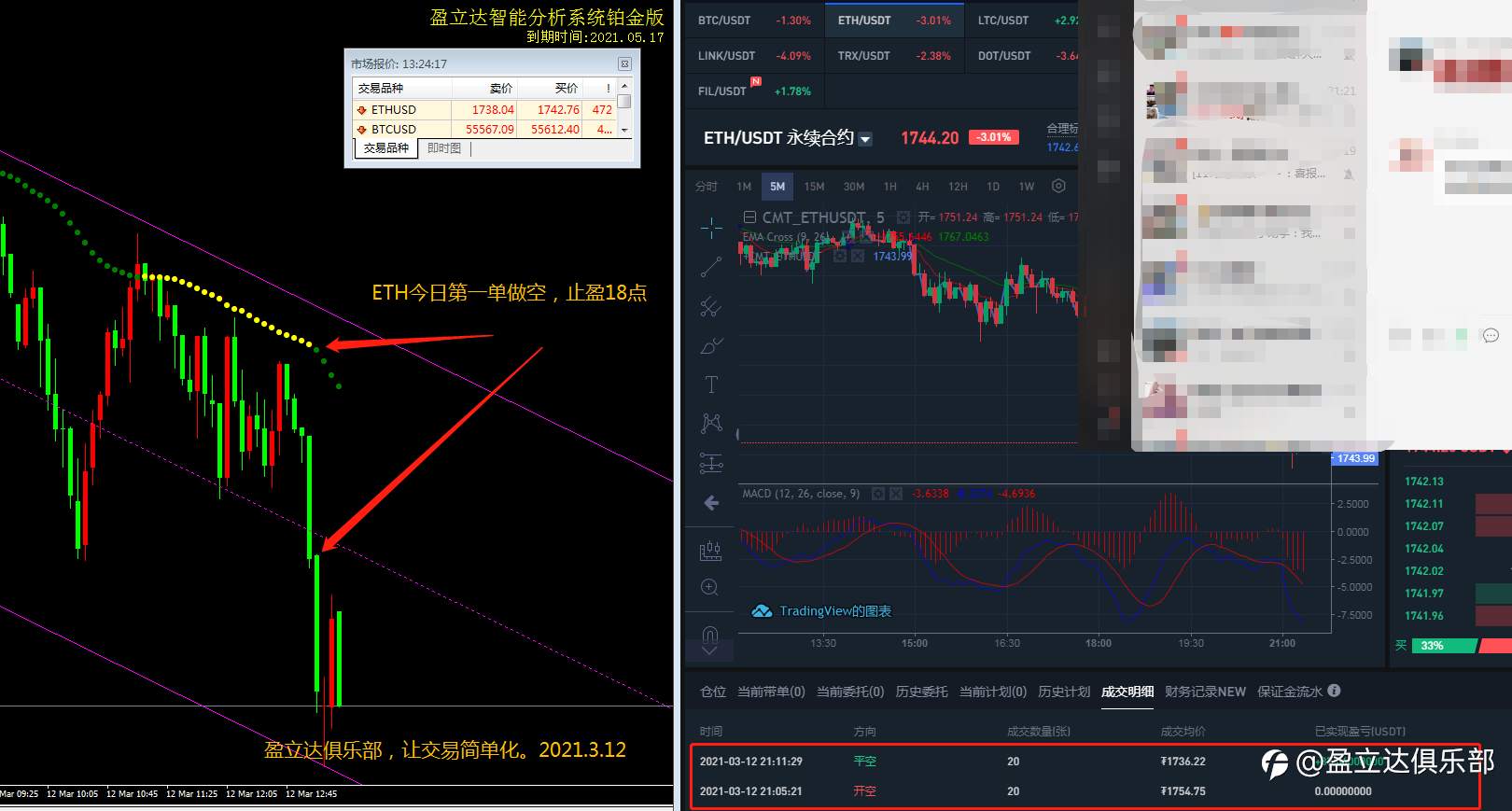Open the 仓位 positions tab
This screenshot has height=811, width=1512.
[713, 692]
